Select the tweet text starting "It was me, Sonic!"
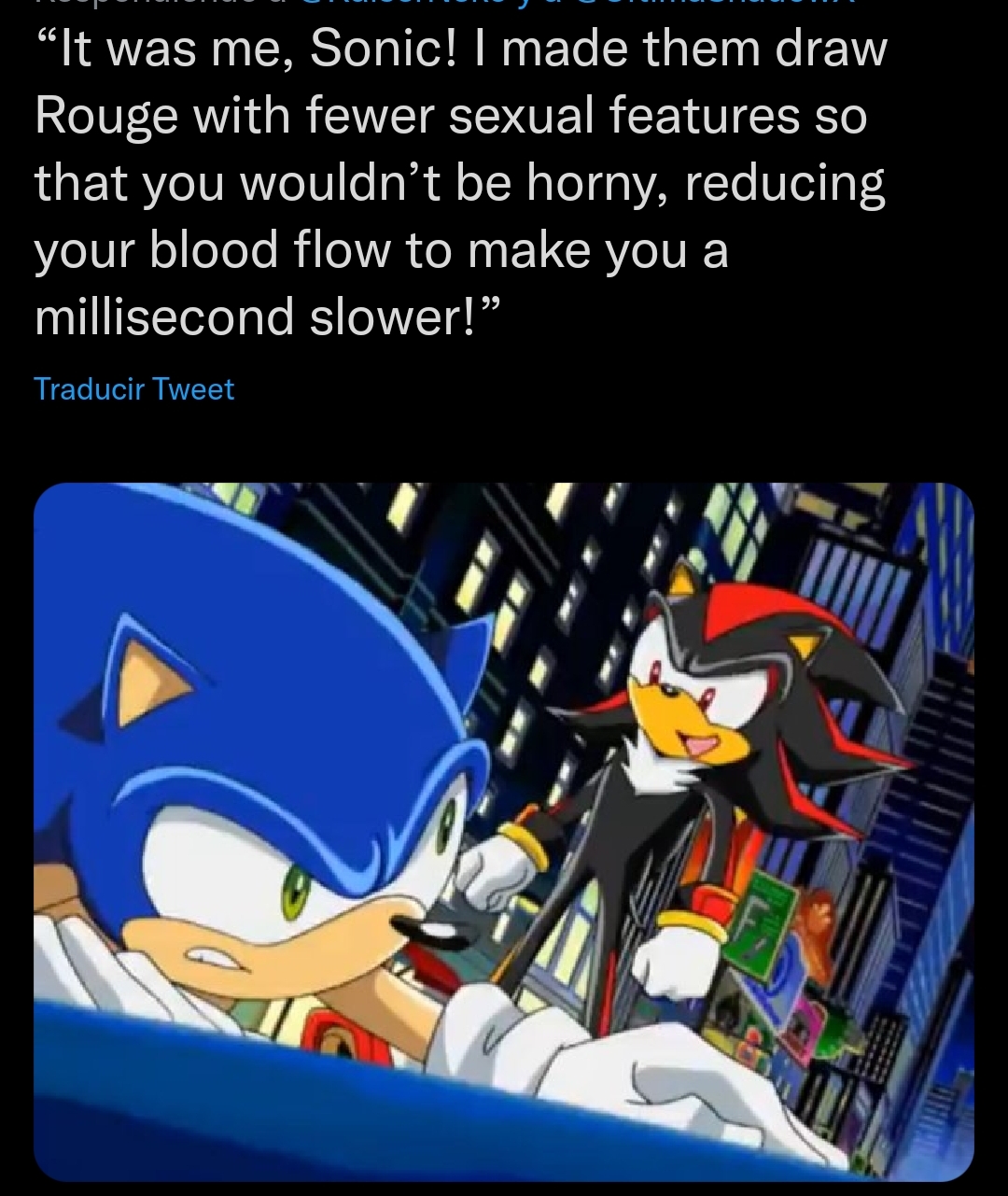This screenshot has width=1008, height=1196. click(x=460, y=183)
